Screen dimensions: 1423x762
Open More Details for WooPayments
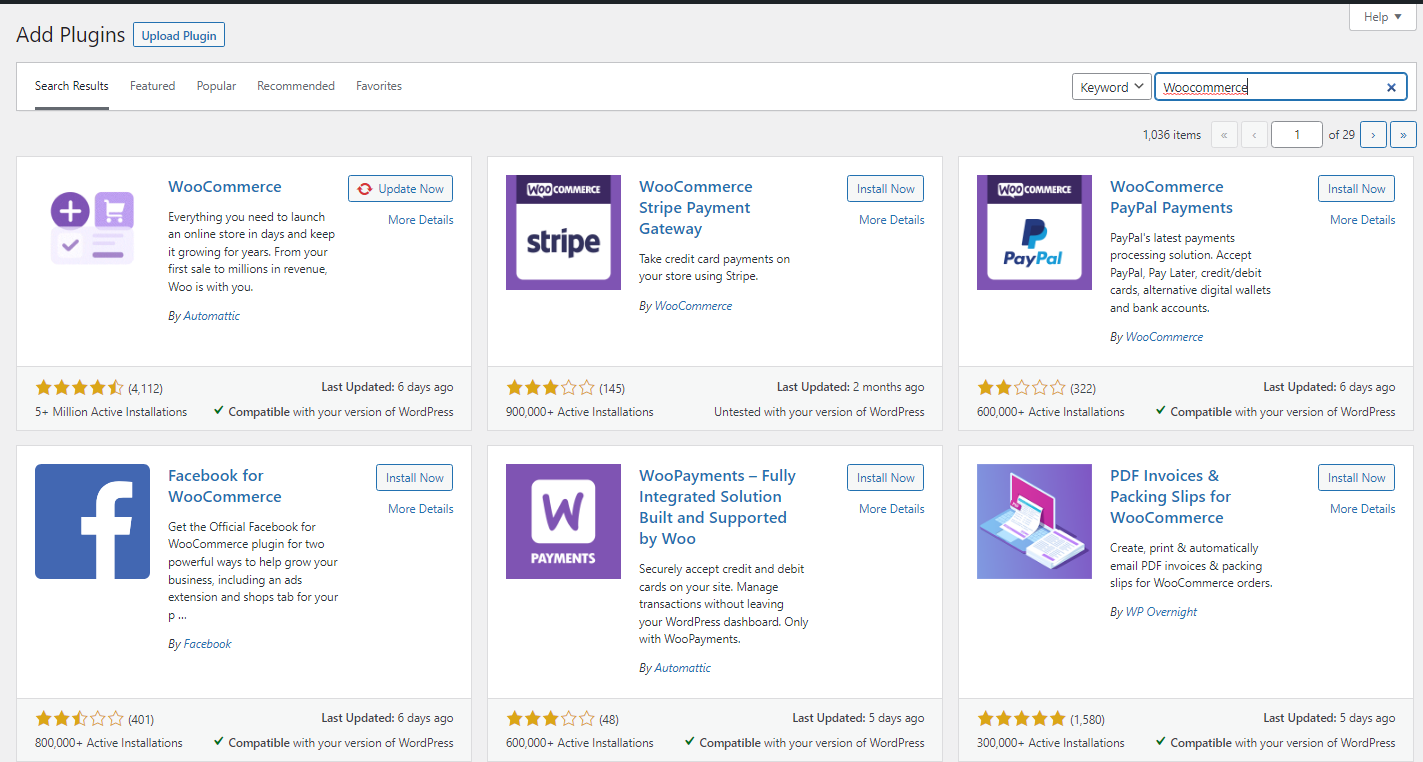click(x=892, y=509)
